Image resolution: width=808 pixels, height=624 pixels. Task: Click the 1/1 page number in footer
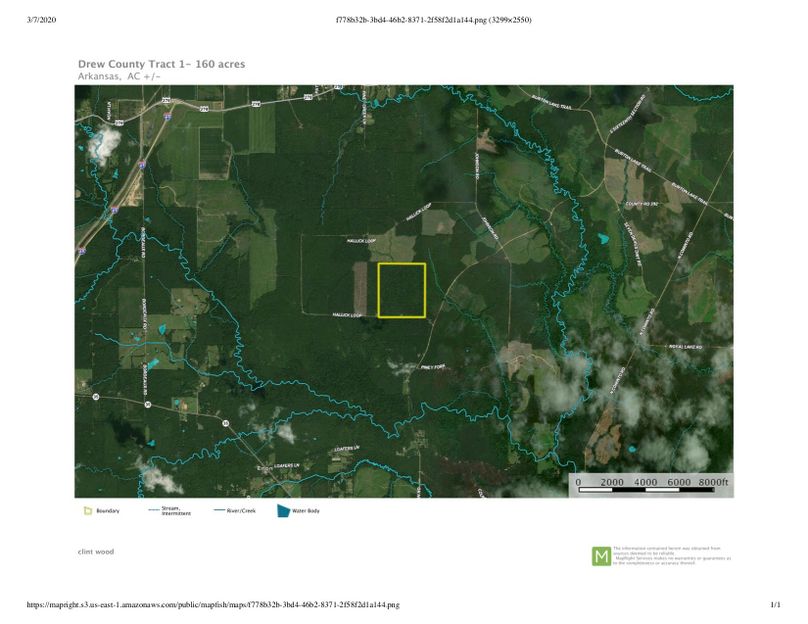pos(774,605)
